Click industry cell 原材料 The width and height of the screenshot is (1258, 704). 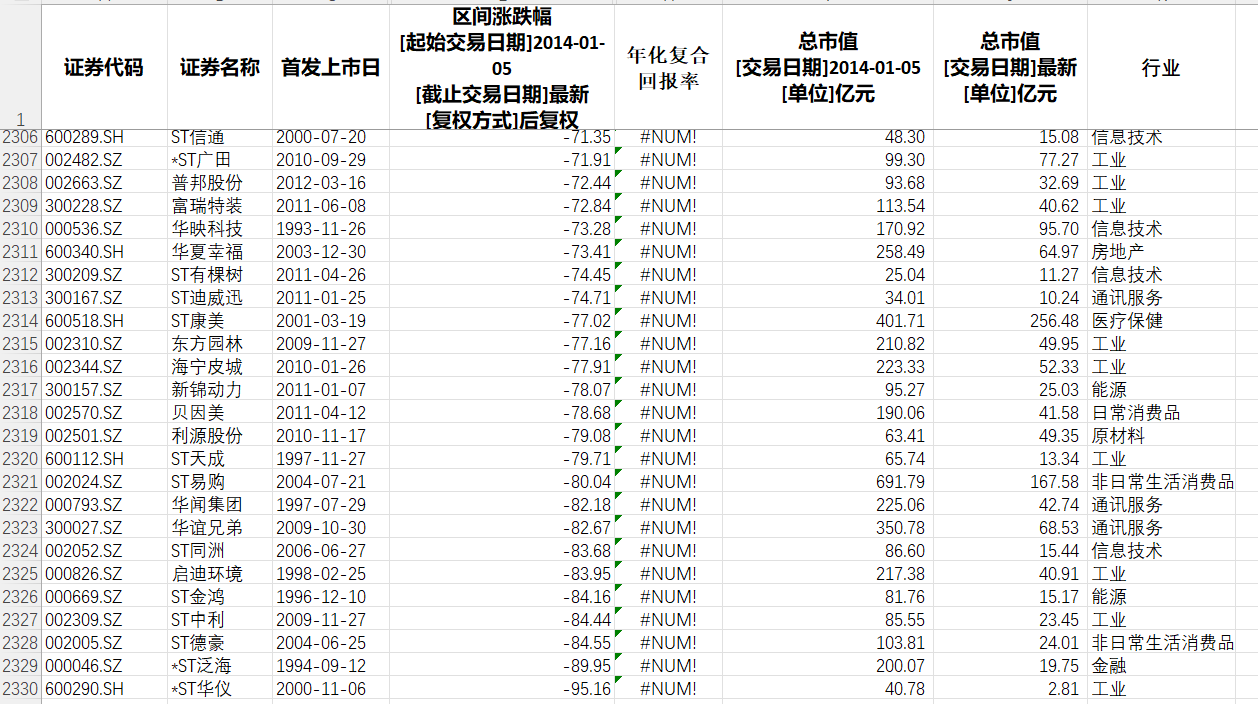[1117, 436]
